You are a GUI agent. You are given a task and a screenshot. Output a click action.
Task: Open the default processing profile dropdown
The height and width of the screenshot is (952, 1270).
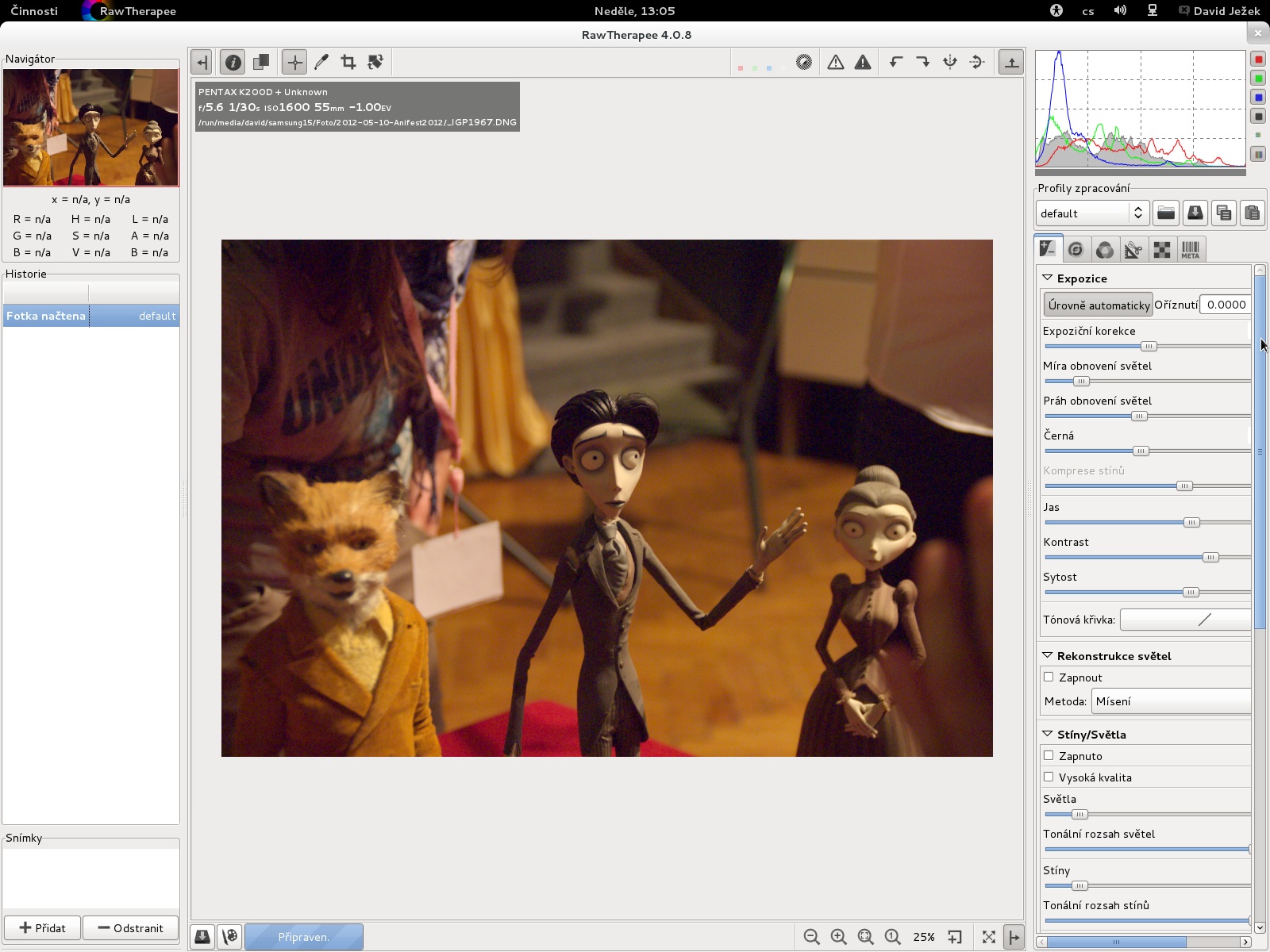click(x=1092, y=213)
